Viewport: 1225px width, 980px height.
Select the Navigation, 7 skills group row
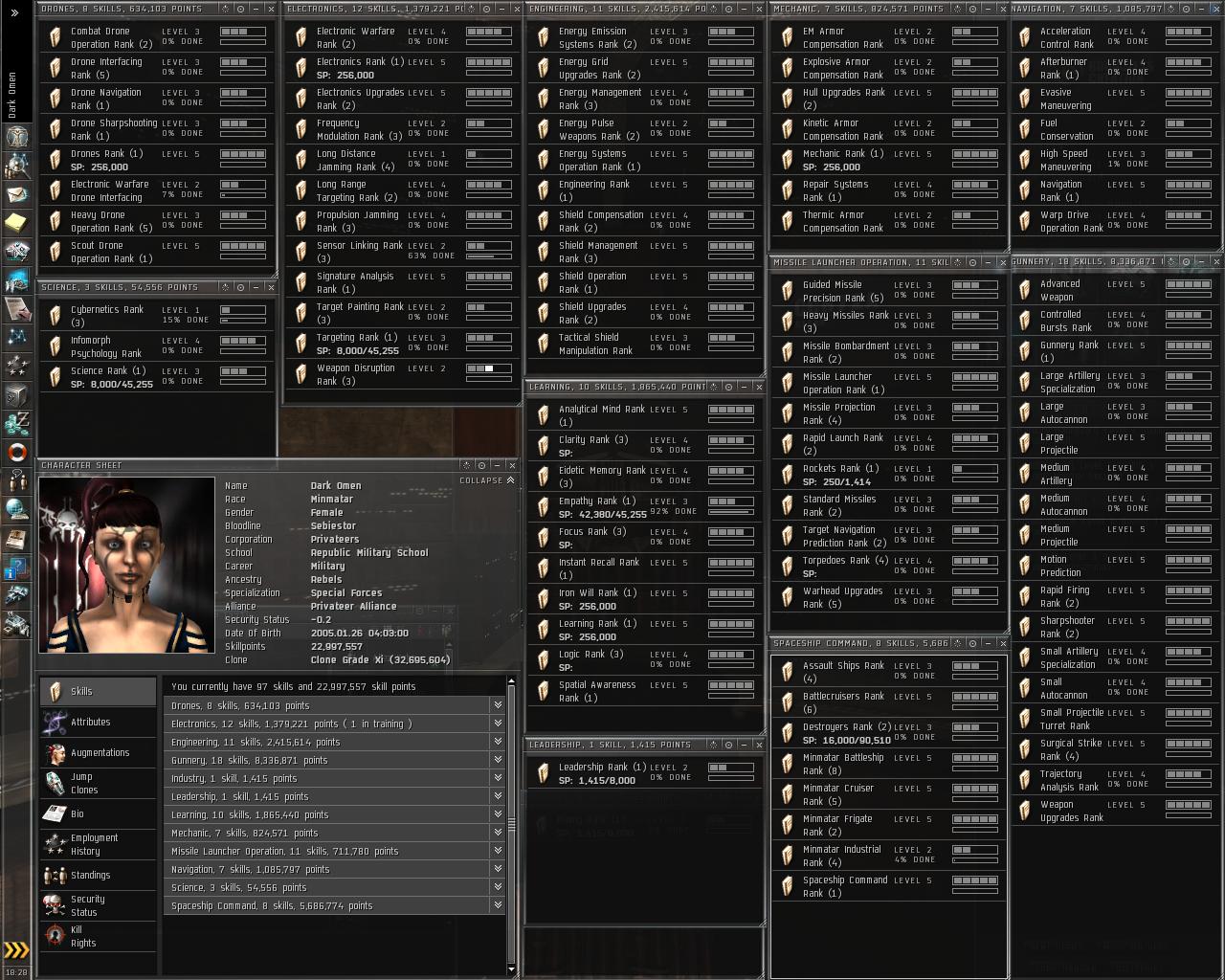tap(334, 869)
